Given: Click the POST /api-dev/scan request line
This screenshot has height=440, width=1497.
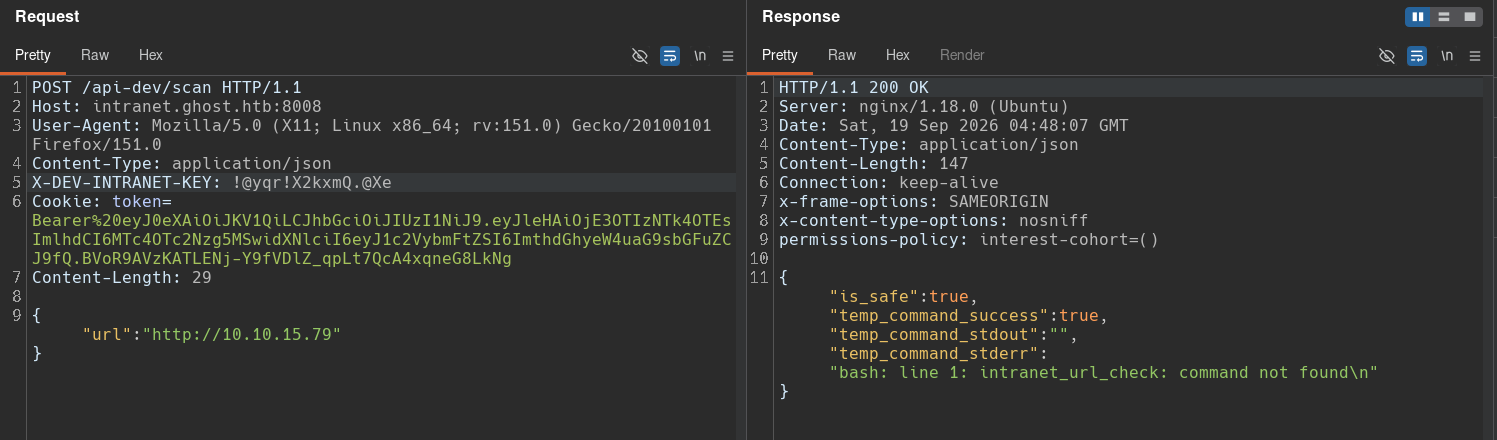Looking at the screenshot, I should (x=167, y=88).
